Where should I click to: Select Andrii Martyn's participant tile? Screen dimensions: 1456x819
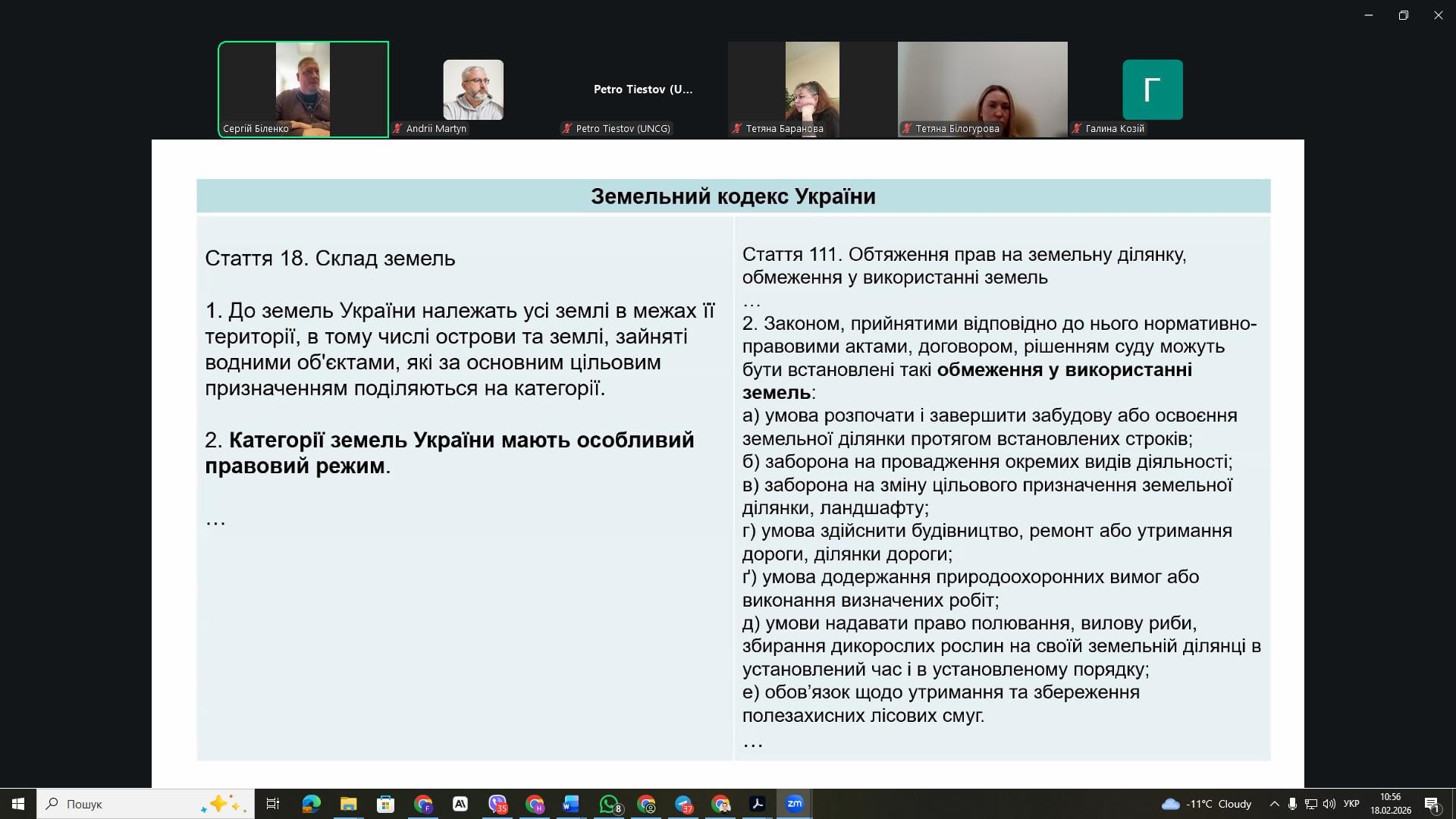[473, 89]
